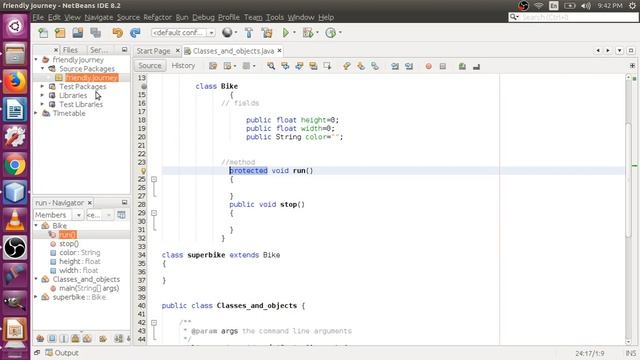Click the Find Next Occurrence icon
The height and width of the screenshot is (360, 640).
[299, 66]
